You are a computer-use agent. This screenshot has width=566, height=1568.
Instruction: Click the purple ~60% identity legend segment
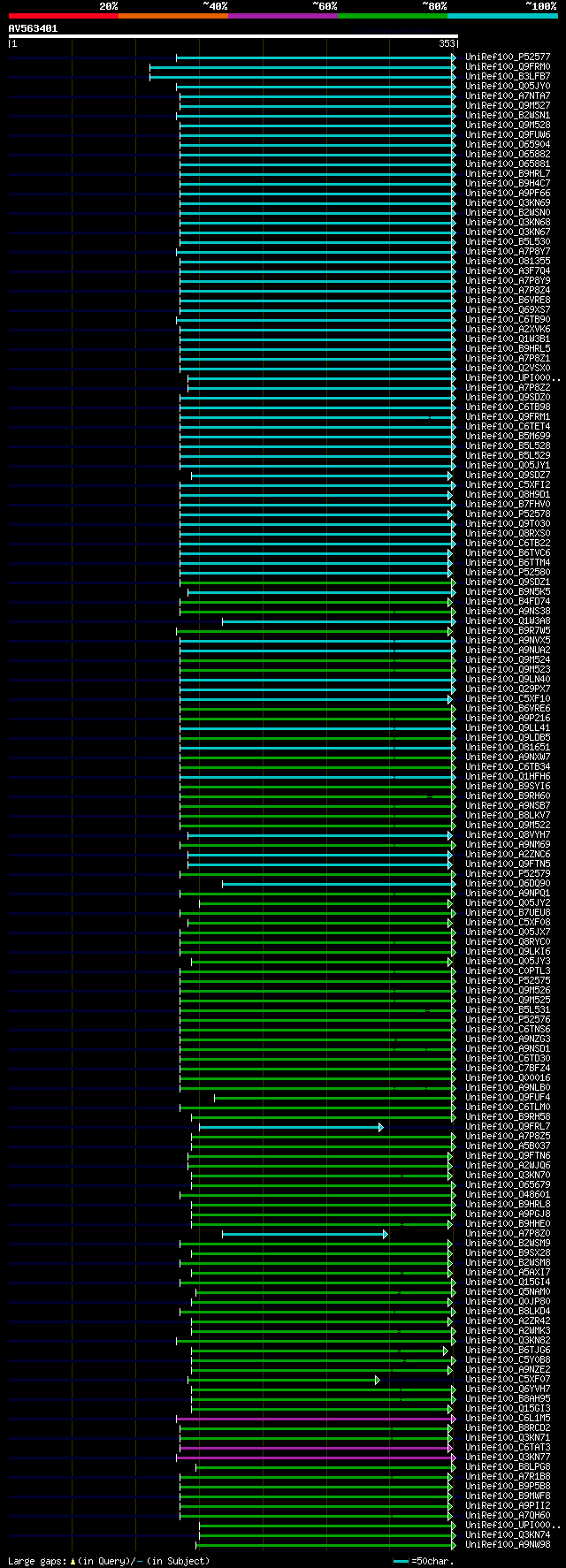tap(283, 16)
